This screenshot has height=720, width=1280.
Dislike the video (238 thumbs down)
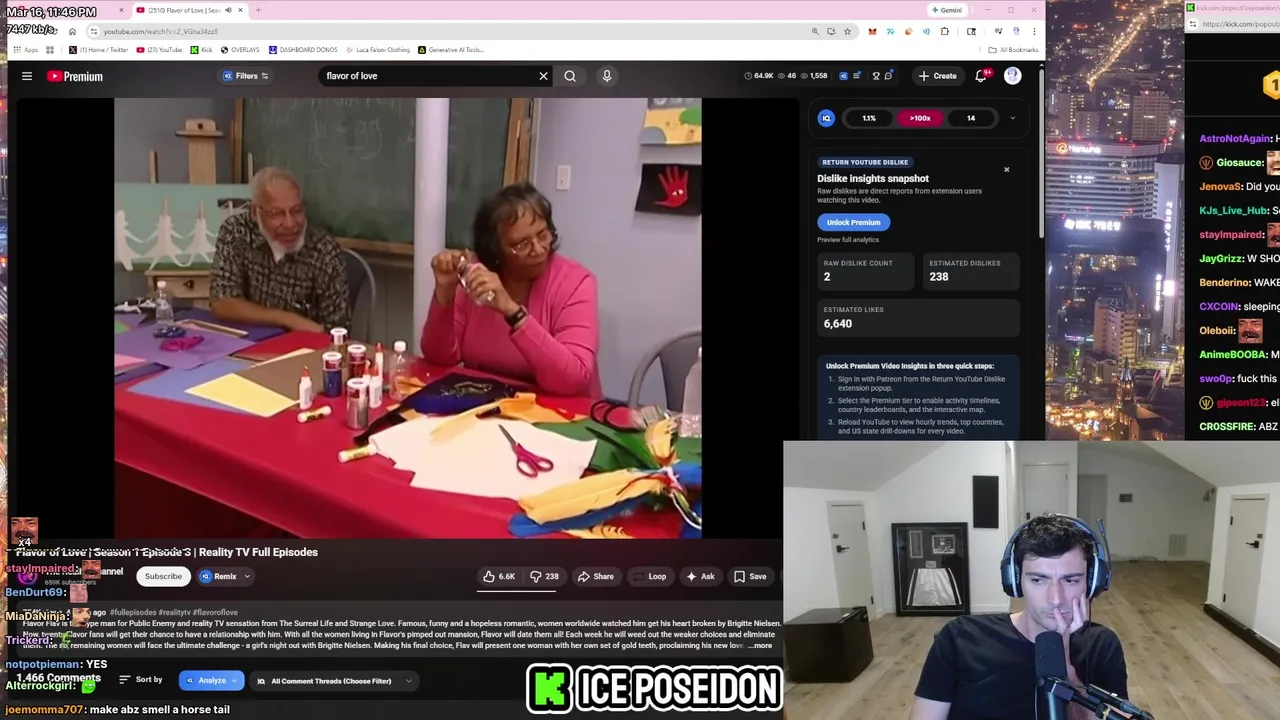pyautogui.click(x=544, y=576)
